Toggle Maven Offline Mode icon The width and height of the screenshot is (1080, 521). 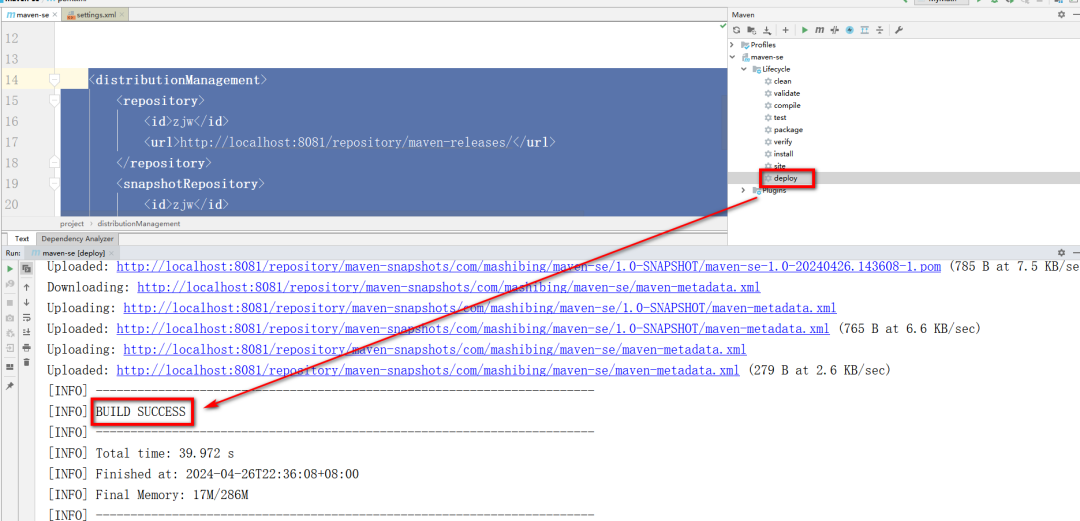(835, 30)
